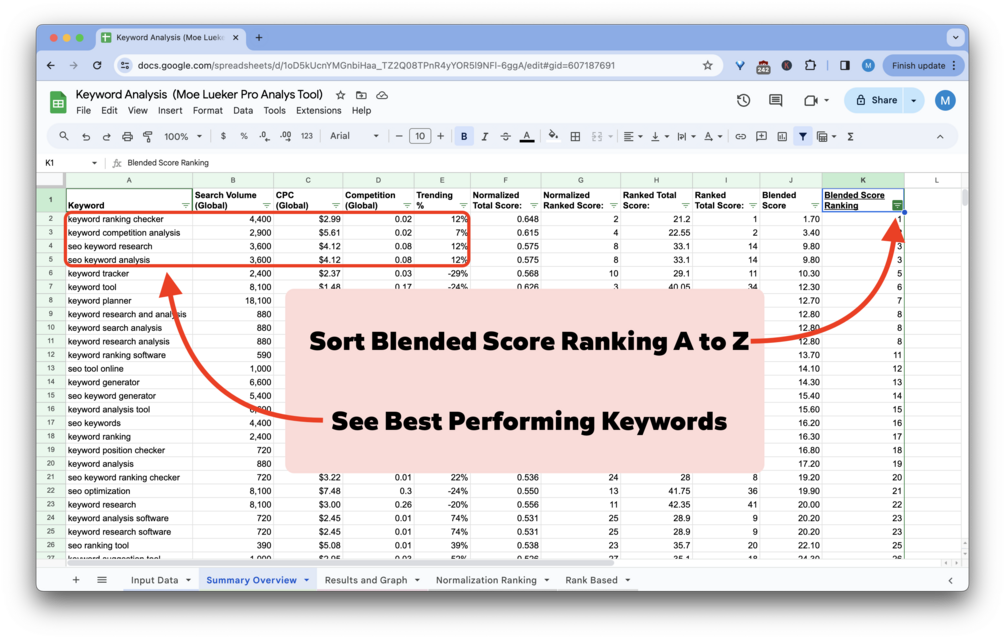Open text wrapping dropdown
Viewport: 1005px width, 639px height.
(686, 137)
